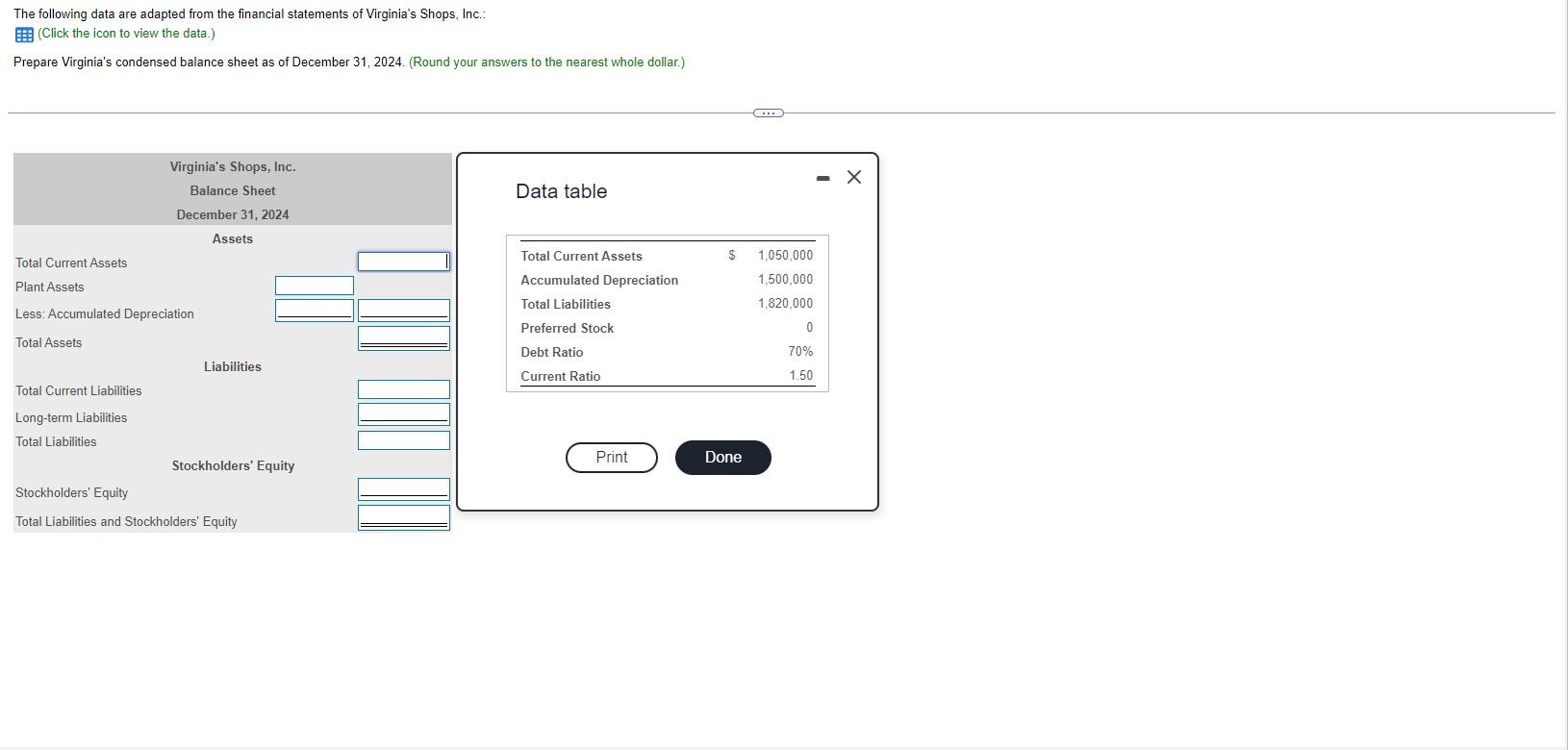Click the Plant Assets input field
1568x750 pixels.
(x=315, y=286)
